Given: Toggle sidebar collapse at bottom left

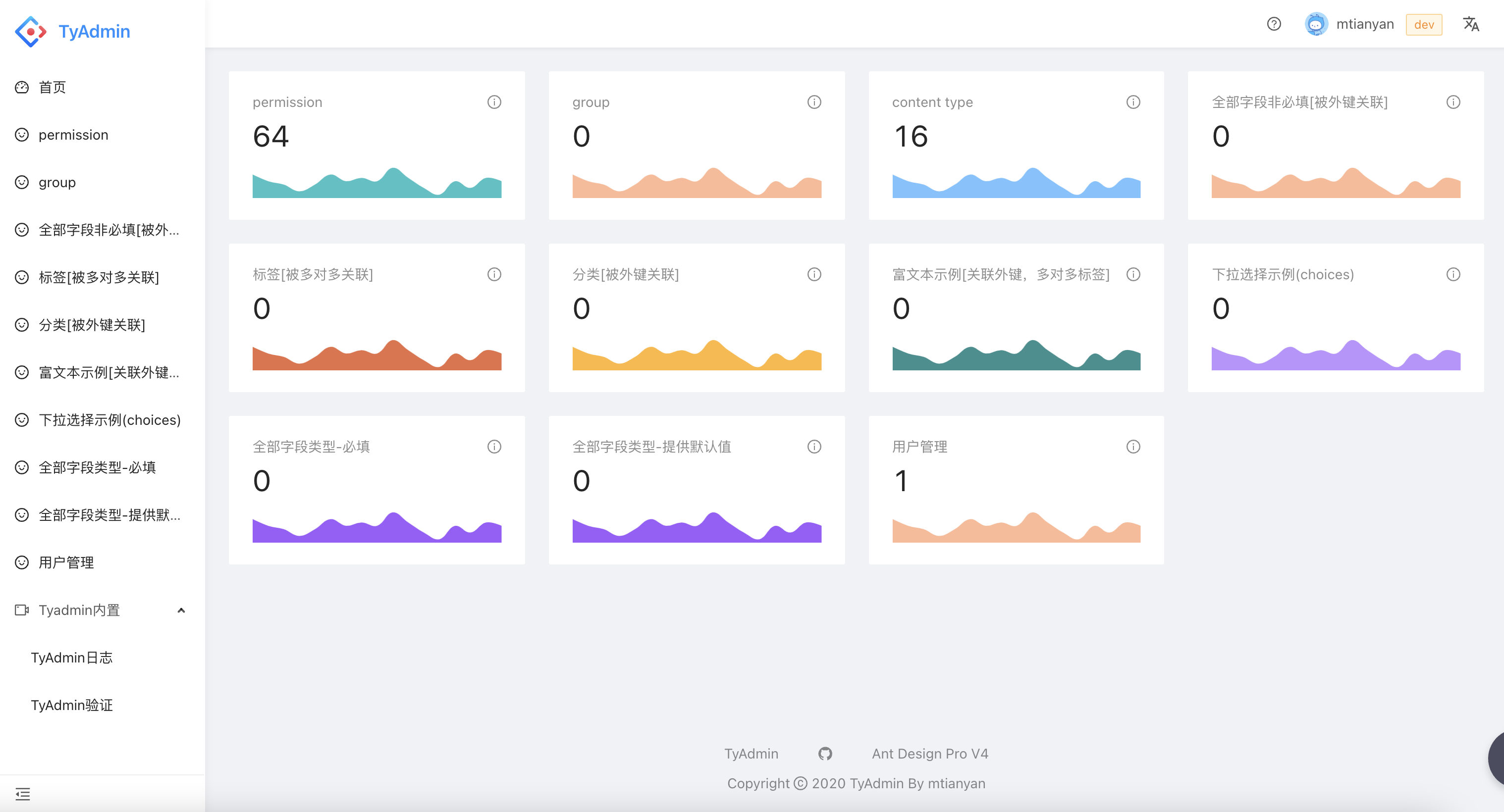Looking at the screenshot, I should tap(22, 794).
